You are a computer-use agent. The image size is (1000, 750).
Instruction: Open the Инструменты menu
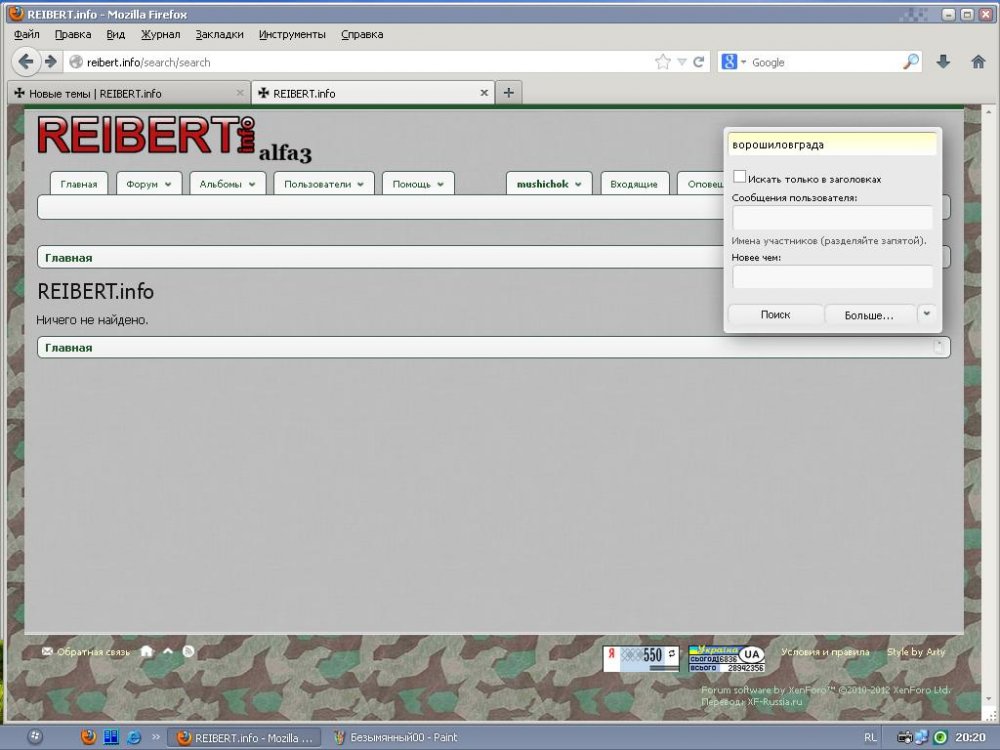292,34
